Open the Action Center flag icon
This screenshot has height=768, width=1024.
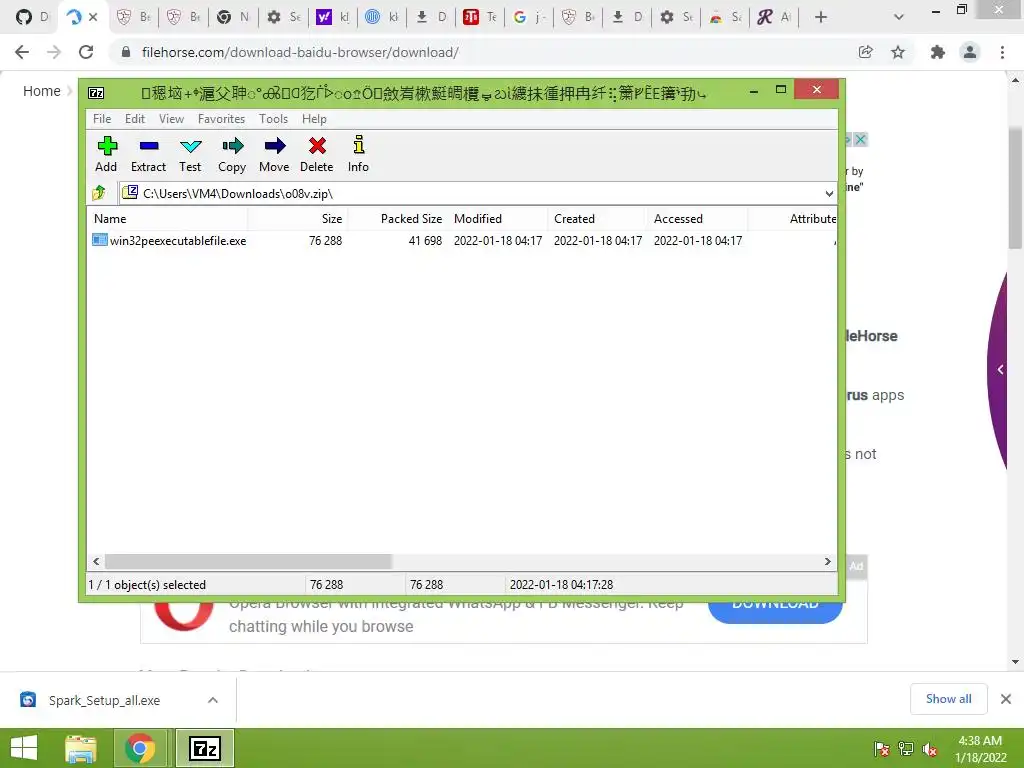click(x=881, y=749)
